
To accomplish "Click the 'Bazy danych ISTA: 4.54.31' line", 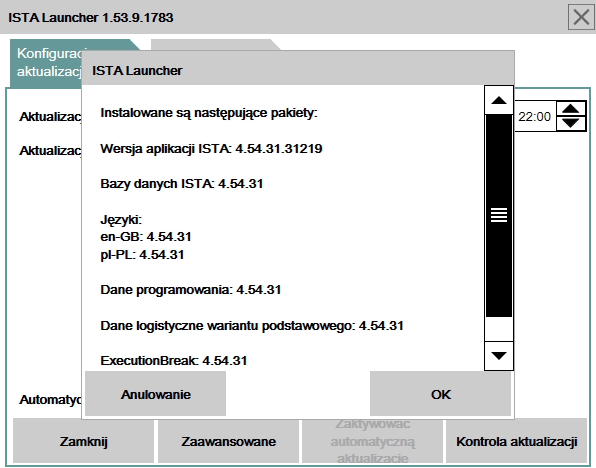I will (x=182, y=184).
